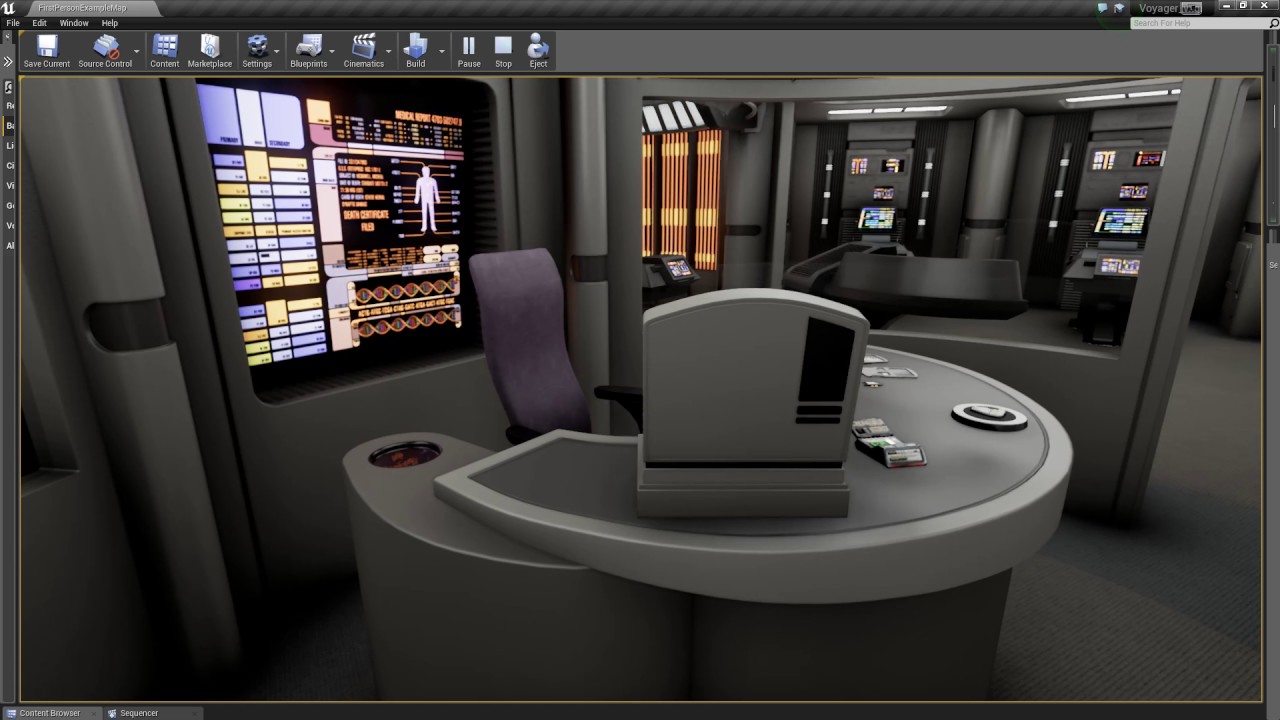Switch to the Content Browser tab
The image size is (1280, 720).
point(50,713)
